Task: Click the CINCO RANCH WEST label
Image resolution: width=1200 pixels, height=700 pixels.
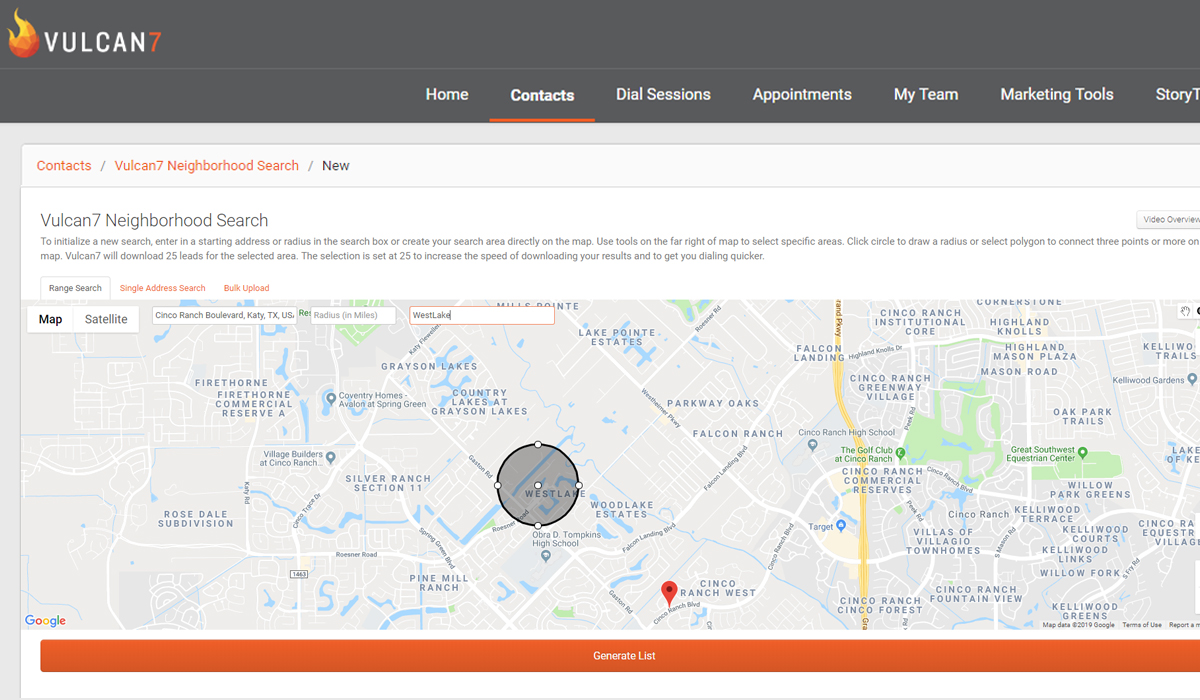Action: (718, 588)
